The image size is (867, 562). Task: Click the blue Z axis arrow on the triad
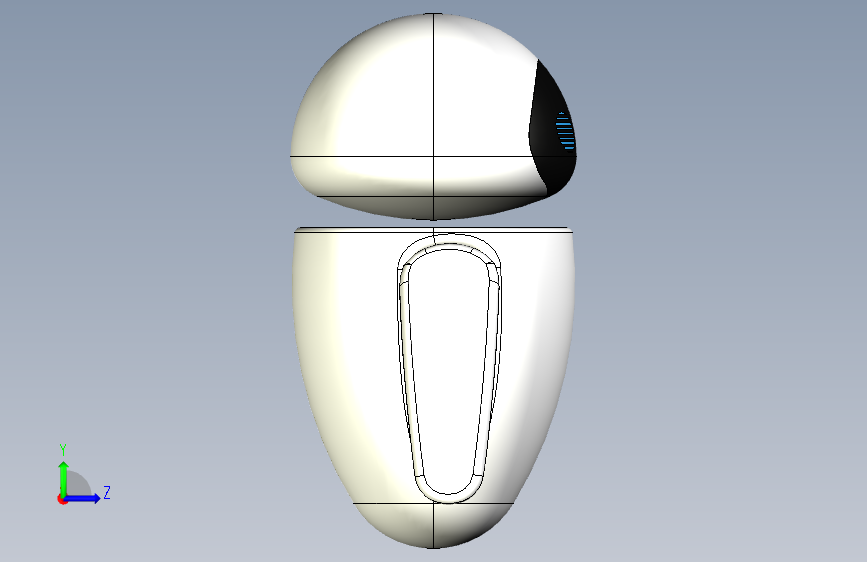(83, 498)
